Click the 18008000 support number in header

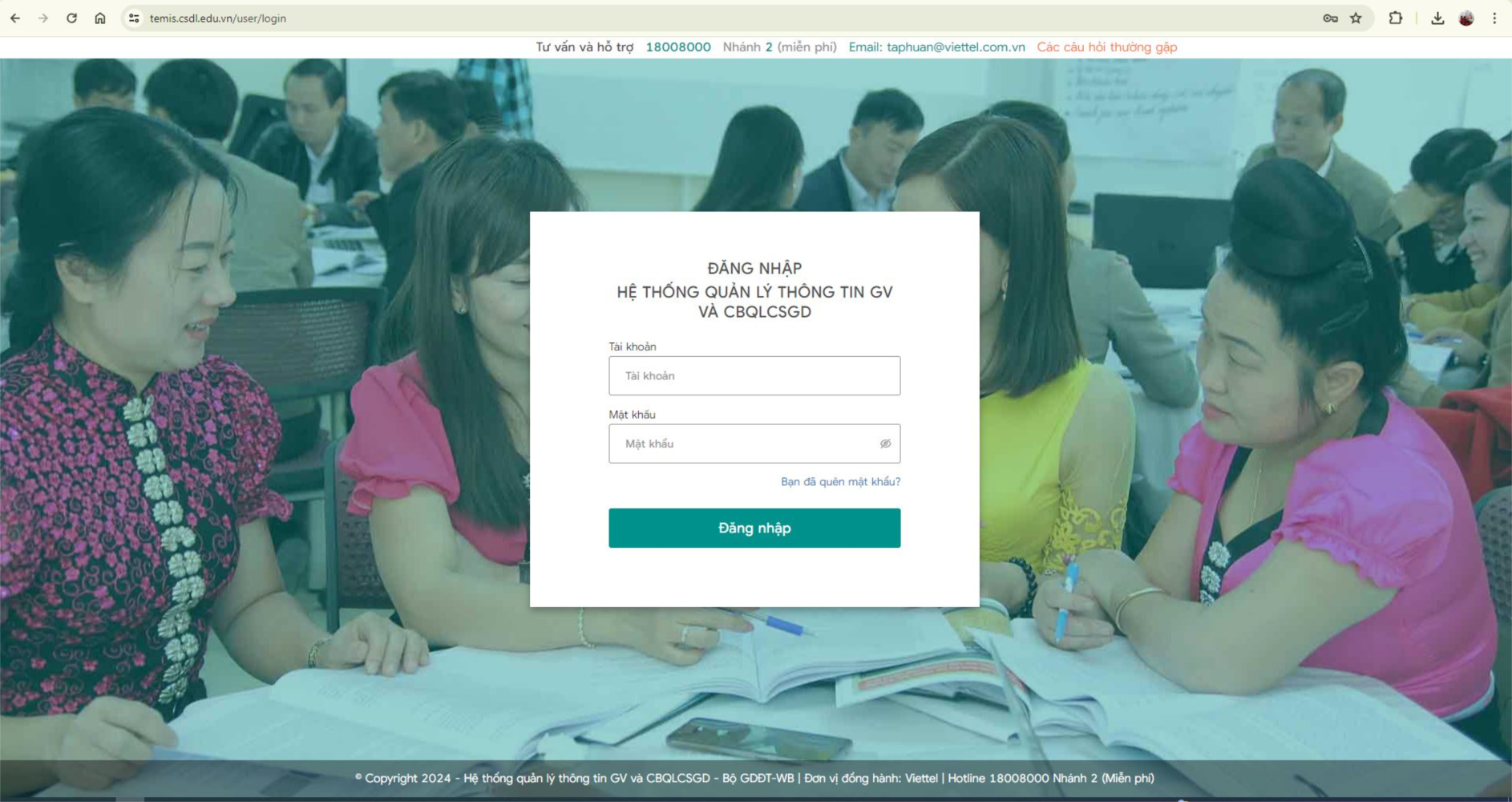tap(678, 47)
